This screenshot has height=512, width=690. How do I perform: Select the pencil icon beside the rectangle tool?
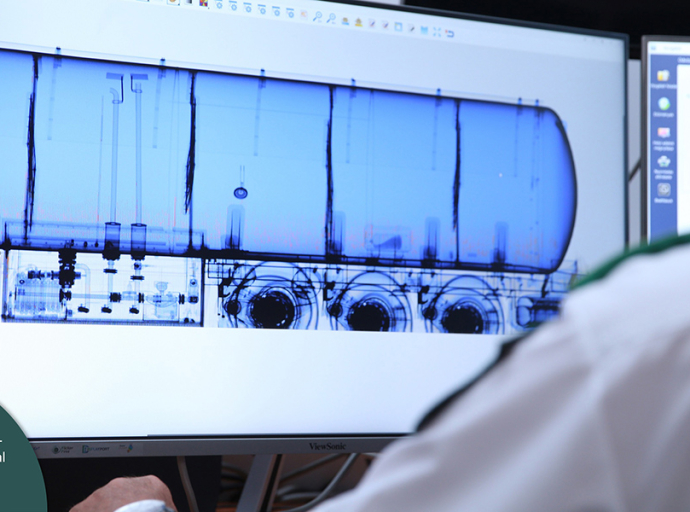pyautogui.click(x=410, y=28)
